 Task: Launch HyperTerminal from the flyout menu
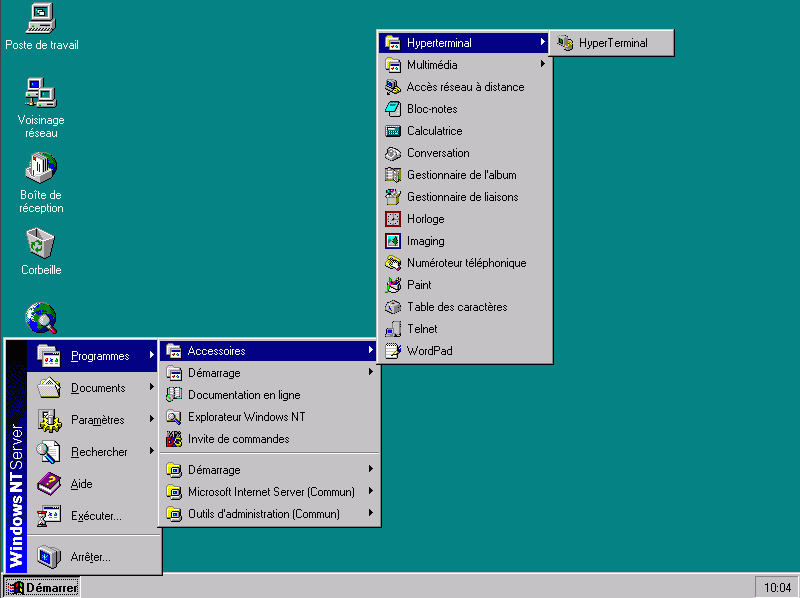pyautogui.click(x=612, y=43)
